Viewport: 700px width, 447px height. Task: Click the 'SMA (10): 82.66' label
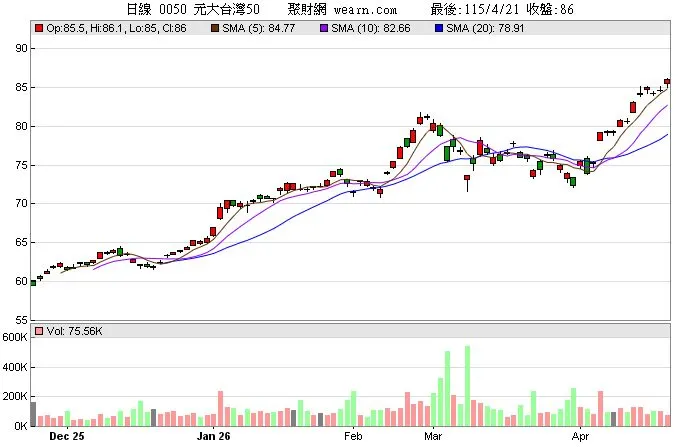tap(371, 28)
